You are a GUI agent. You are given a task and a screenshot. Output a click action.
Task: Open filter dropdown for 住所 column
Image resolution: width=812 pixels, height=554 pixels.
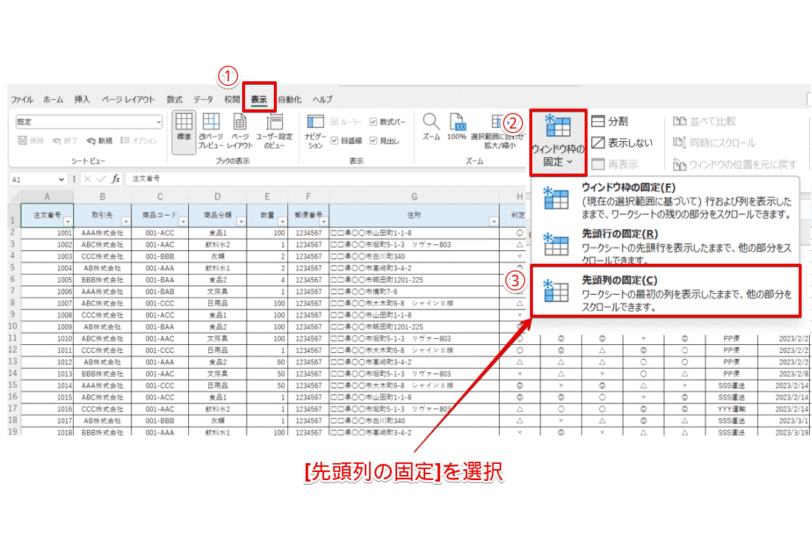point(494,222)
